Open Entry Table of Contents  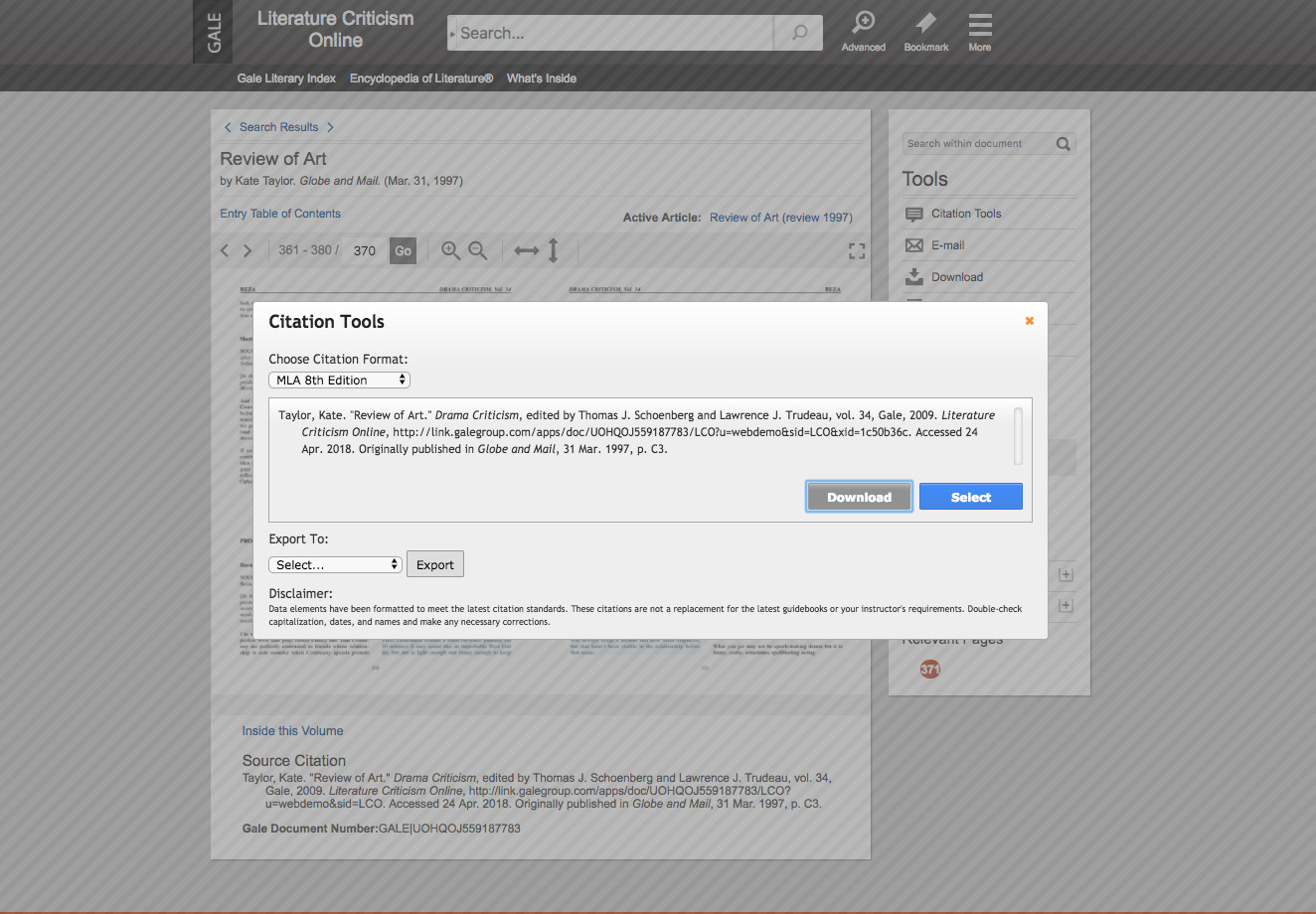tap(280, 214)
